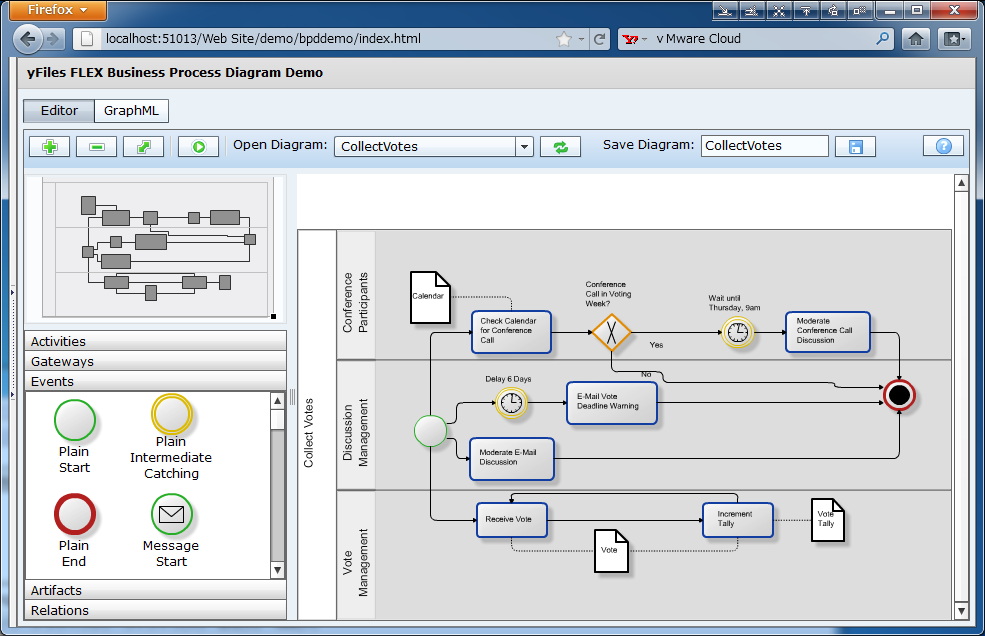Open the Open Diagram dropdown arrow

525,147
